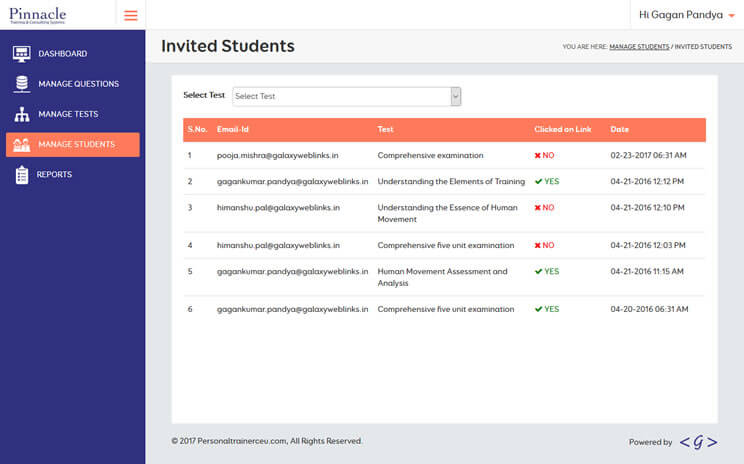This screenshot has height=464, width=744.
Task: Click the Pinnacle logo
Action: [37, 15]
